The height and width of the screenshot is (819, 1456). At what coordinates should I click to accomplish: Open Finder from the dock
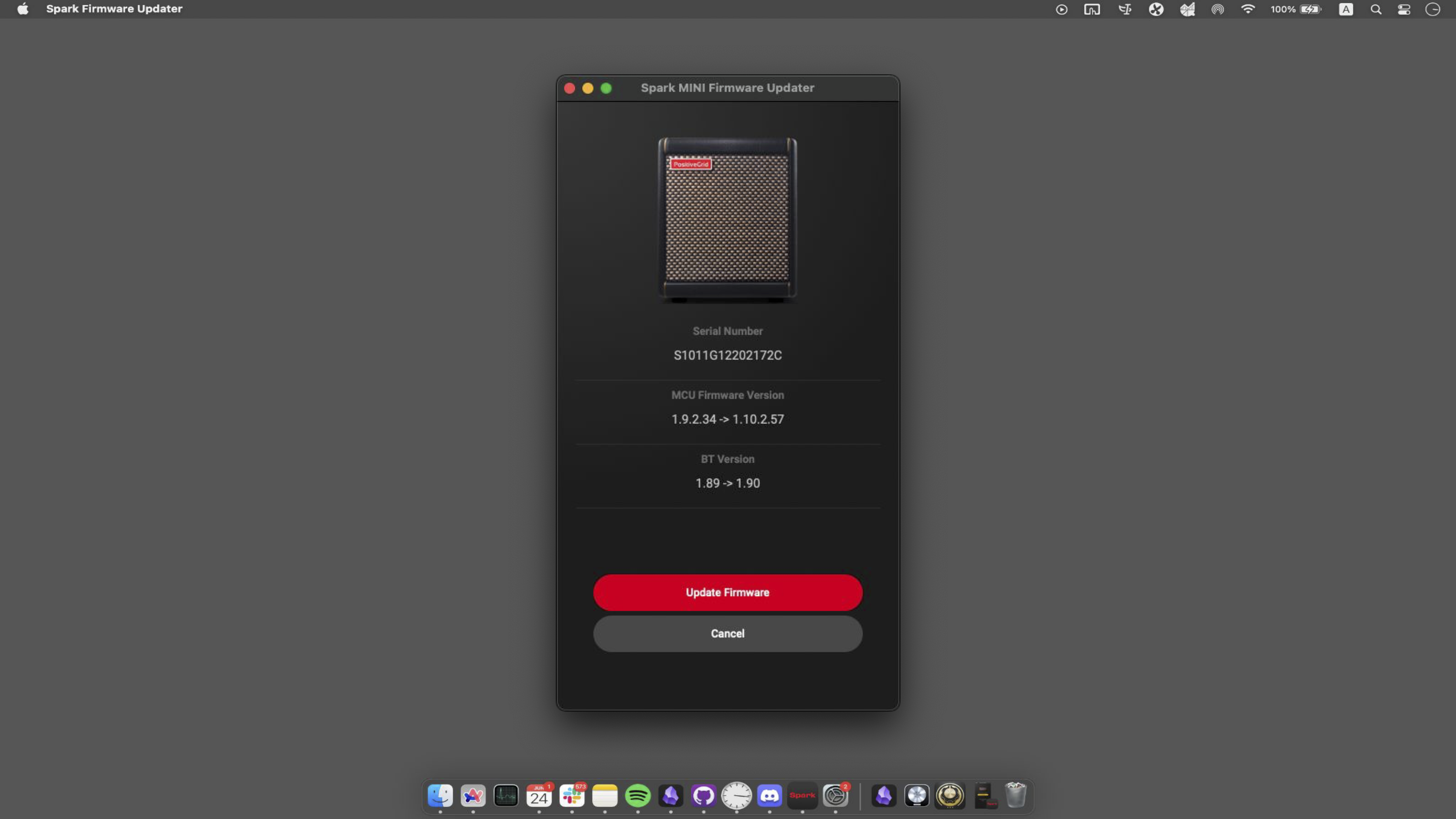point(440,796)
